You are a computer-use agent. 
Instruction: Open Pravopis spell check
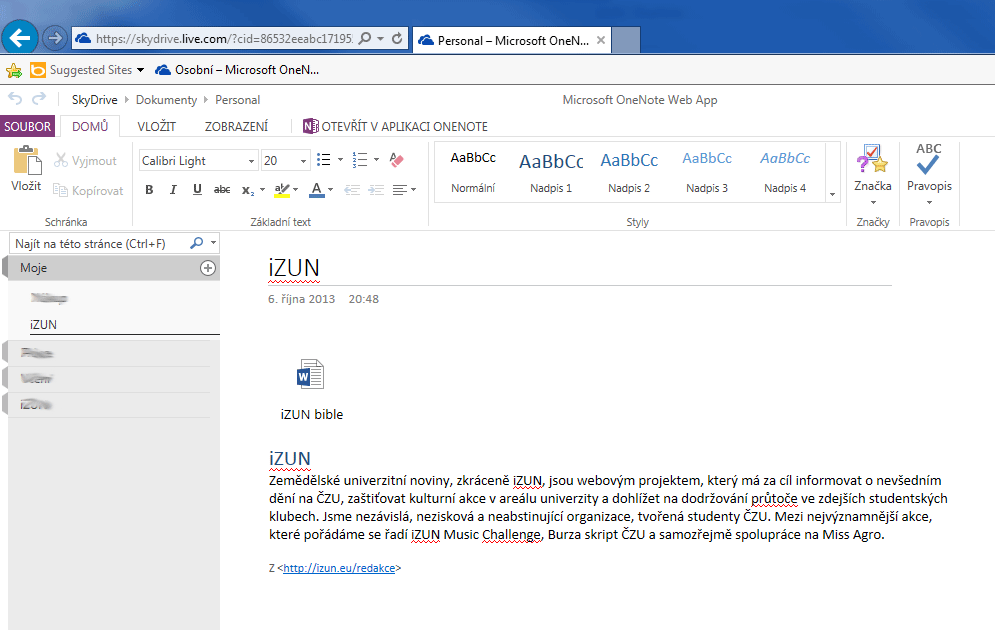coord(929,166)
